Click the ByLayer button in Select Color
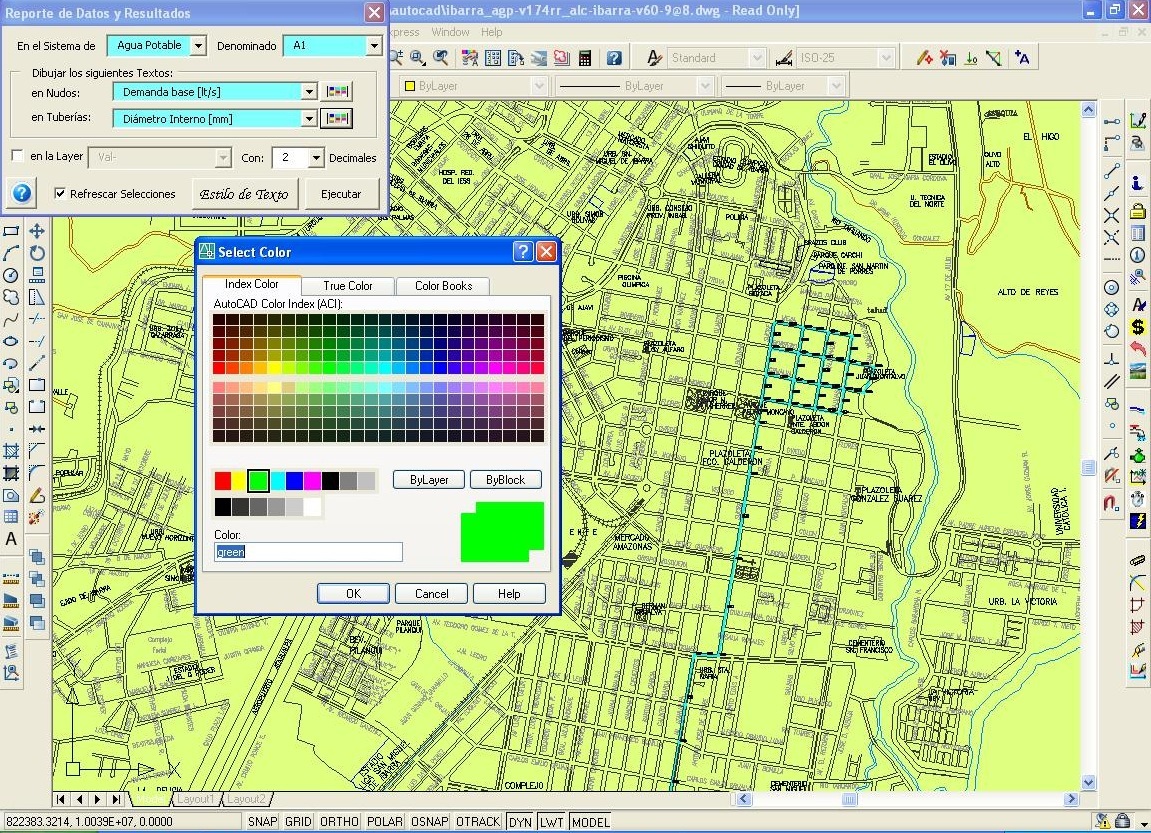This screenshot has height=833, width=1151. pos(429,480)
